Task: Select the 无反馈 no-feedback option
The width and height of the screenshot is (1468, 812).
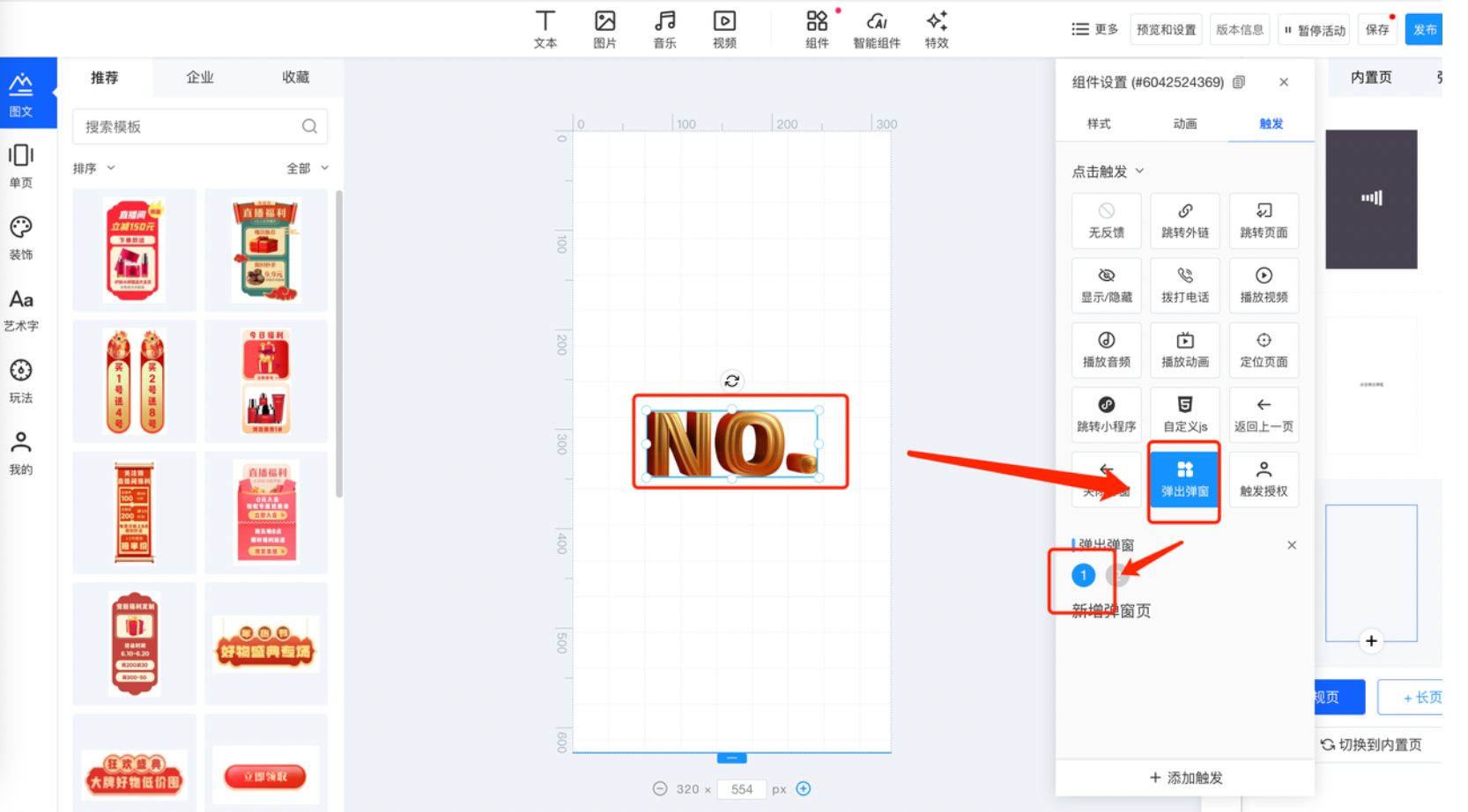Action: (1106, 220)
